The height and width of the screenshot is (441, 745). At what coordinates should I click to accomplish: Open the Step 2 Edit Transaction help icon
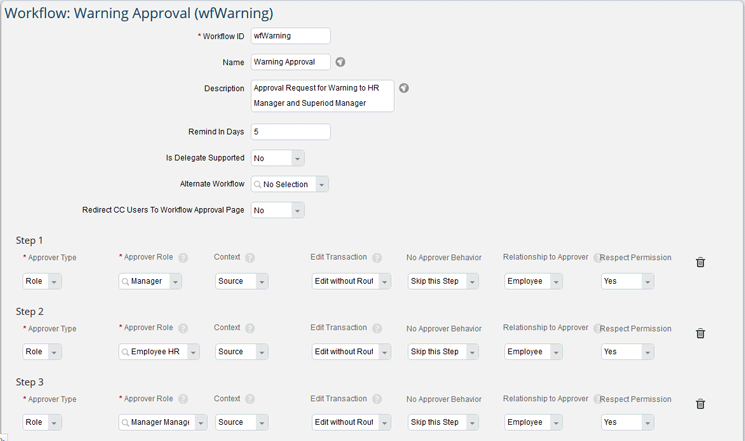click(x=377, y=328)
